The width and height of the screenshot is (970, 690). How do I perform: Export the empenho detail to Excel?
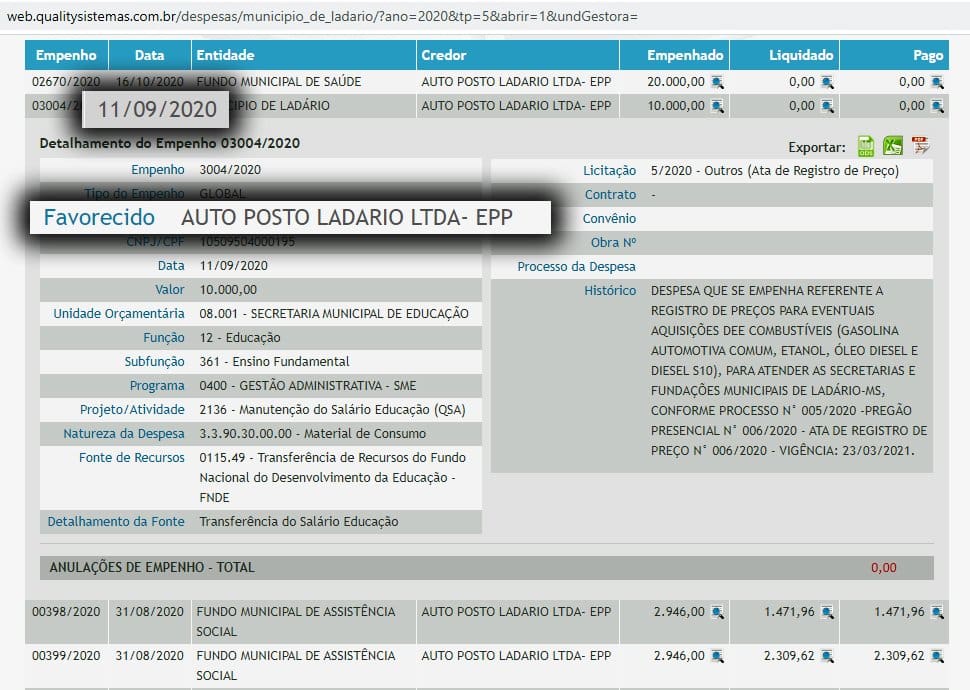pyautogui.click(x=893, y=147)
